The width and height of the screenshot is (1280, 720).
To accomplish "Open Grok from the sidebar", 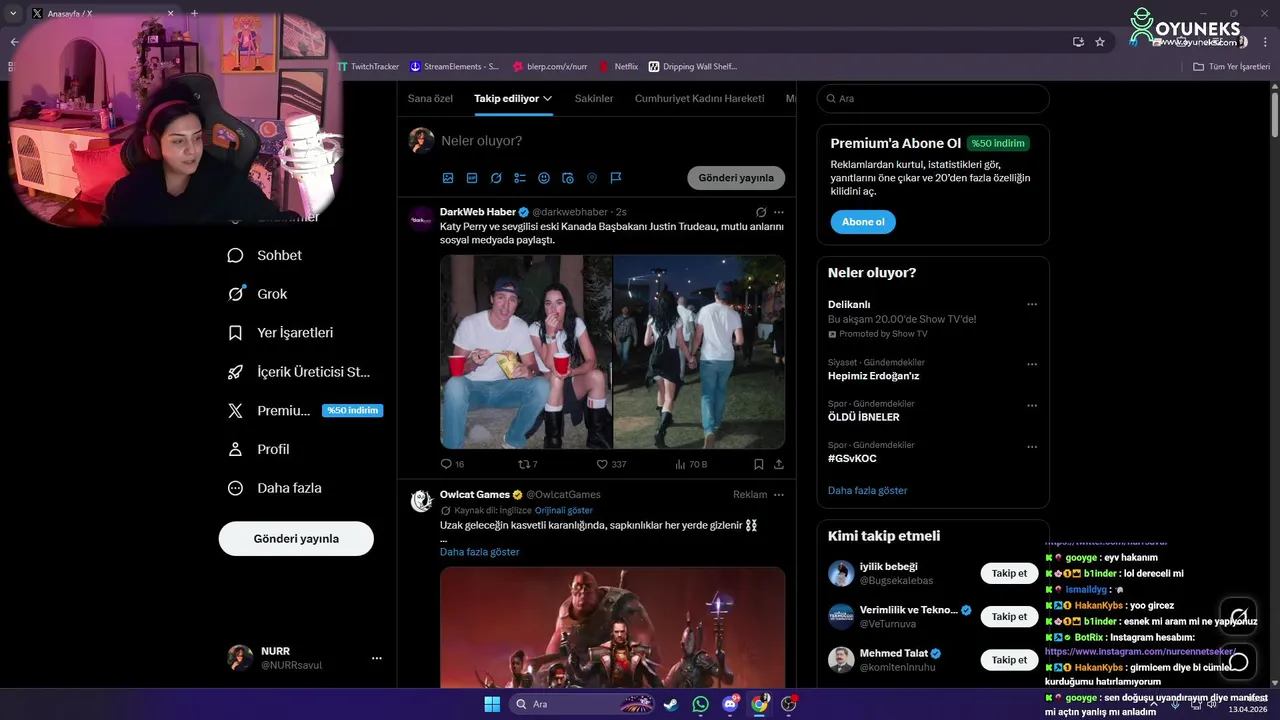I will 257,294.
